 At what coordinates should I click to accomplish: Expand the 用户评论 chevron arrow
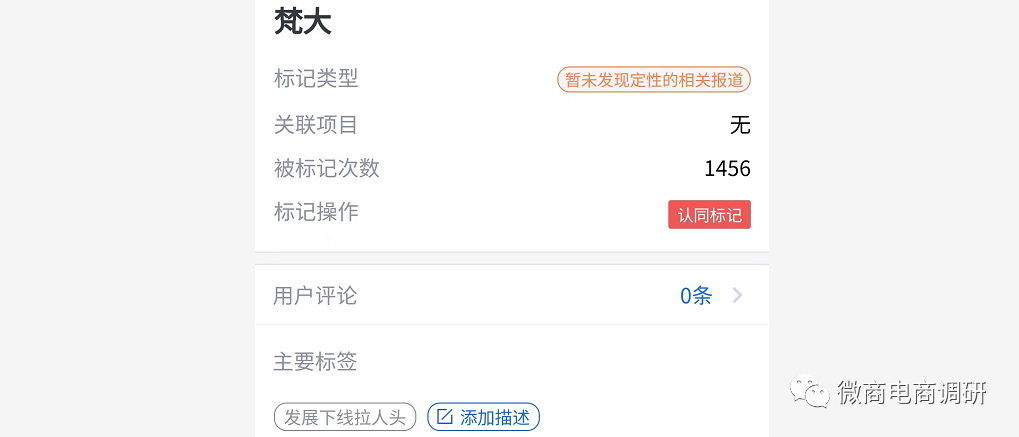737,295
